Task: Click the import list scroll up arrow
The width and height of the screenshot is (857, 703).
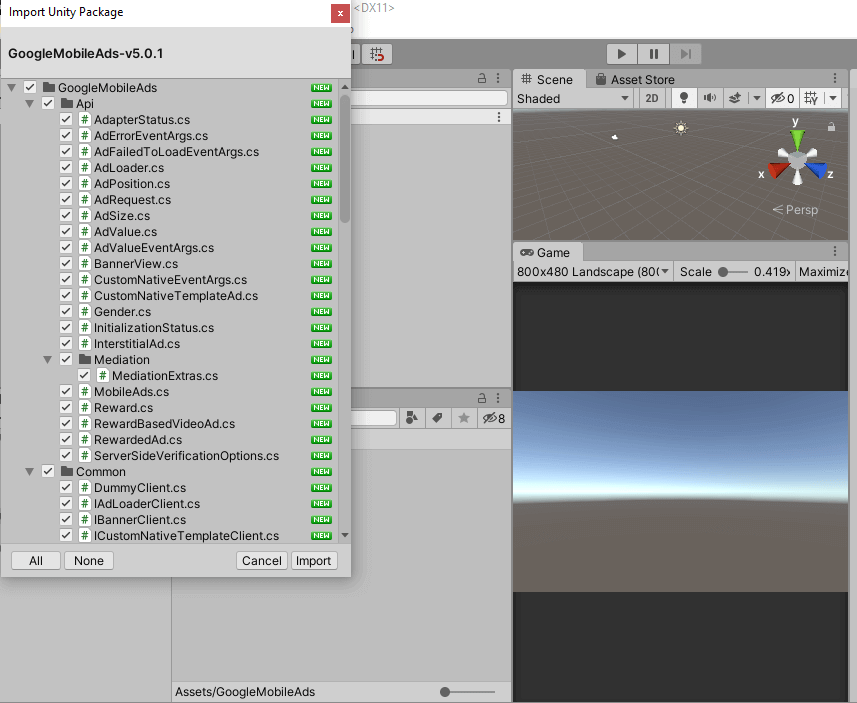Action: coord(345,87)
